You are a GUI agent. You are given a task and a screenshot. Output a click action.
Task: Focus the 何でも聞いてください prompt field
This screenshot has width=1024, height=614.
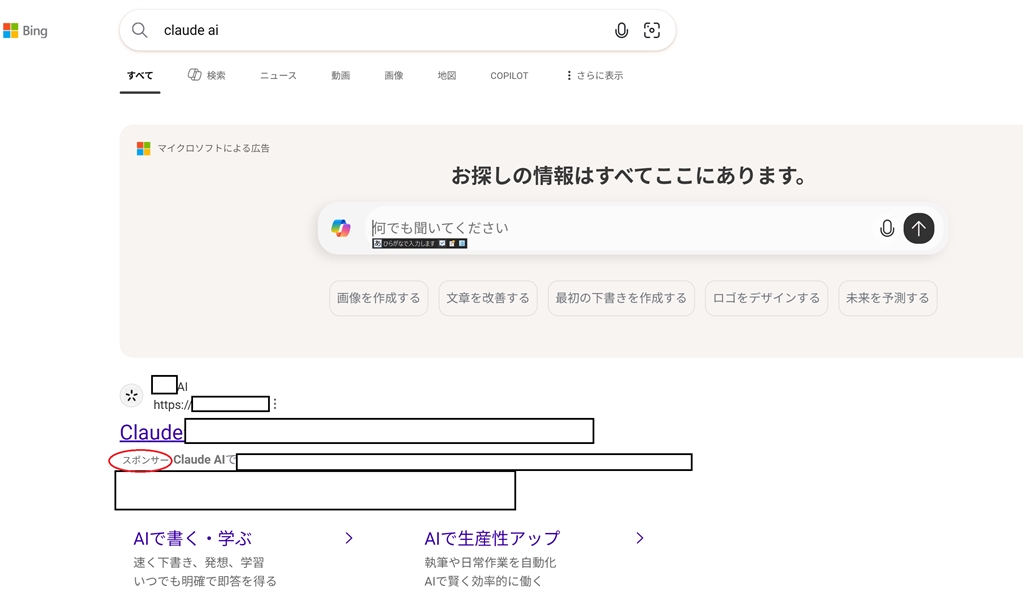pyautogui.click(x=620, y=228)
